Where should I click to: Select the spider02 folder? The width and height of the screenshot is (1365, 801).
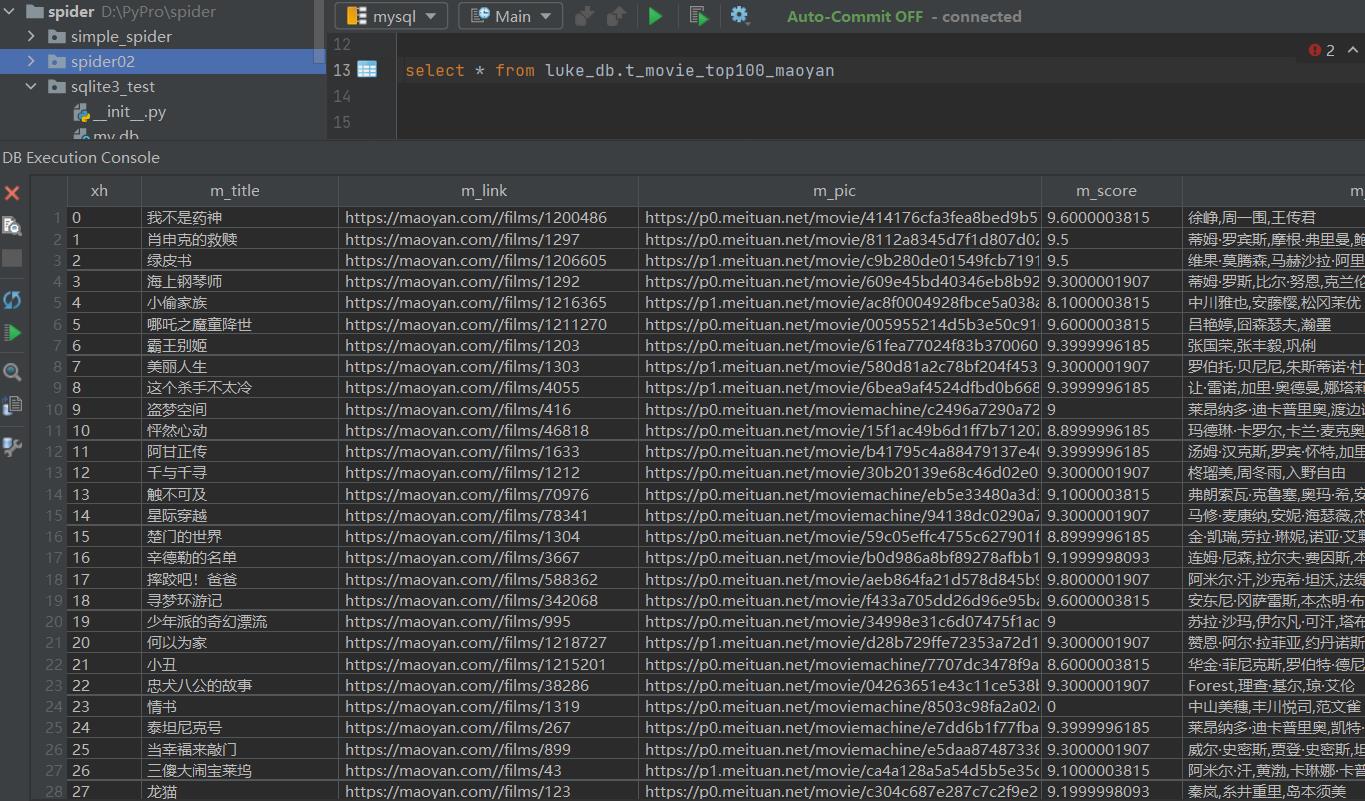pyautogui.click(x=163, y=61)
